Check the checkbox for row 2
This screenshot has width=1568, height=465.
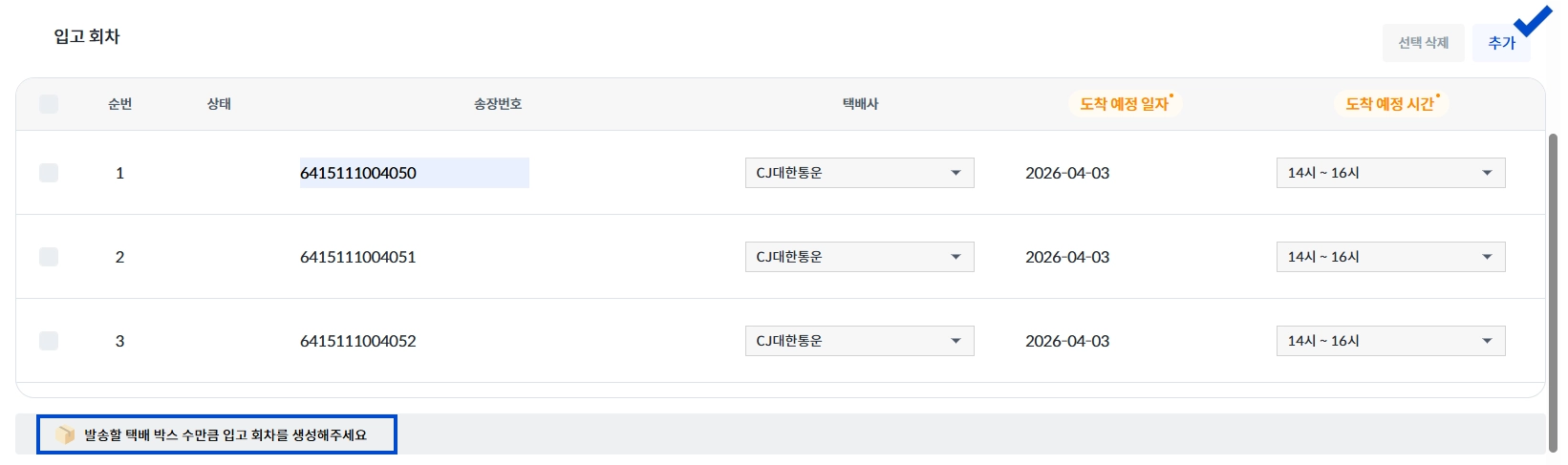[x=49, y=257]
